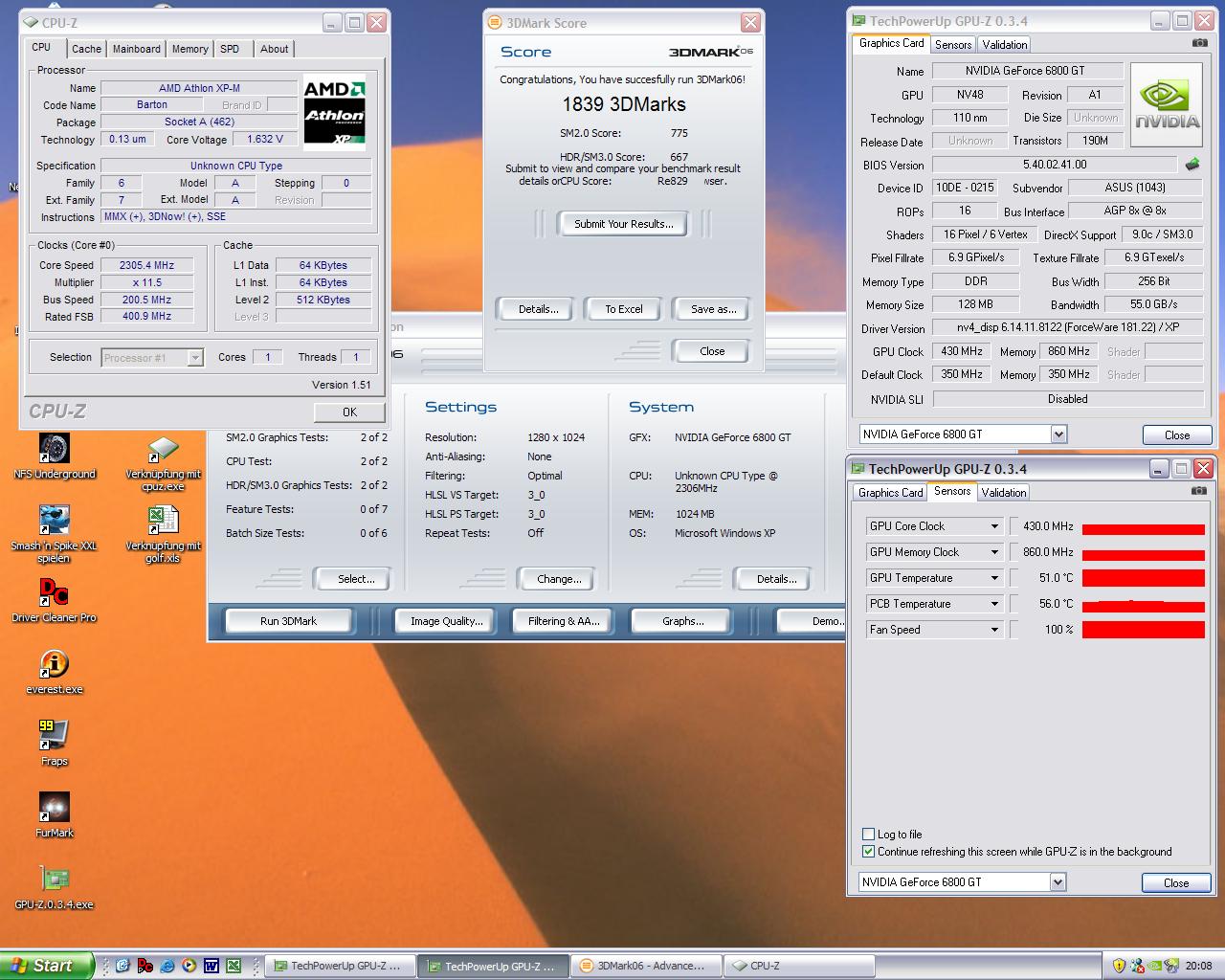Screen dimensions: 1225x980
Task: Click the camera icon in GPU-Z Sensors window
Action: [1199, 491]
